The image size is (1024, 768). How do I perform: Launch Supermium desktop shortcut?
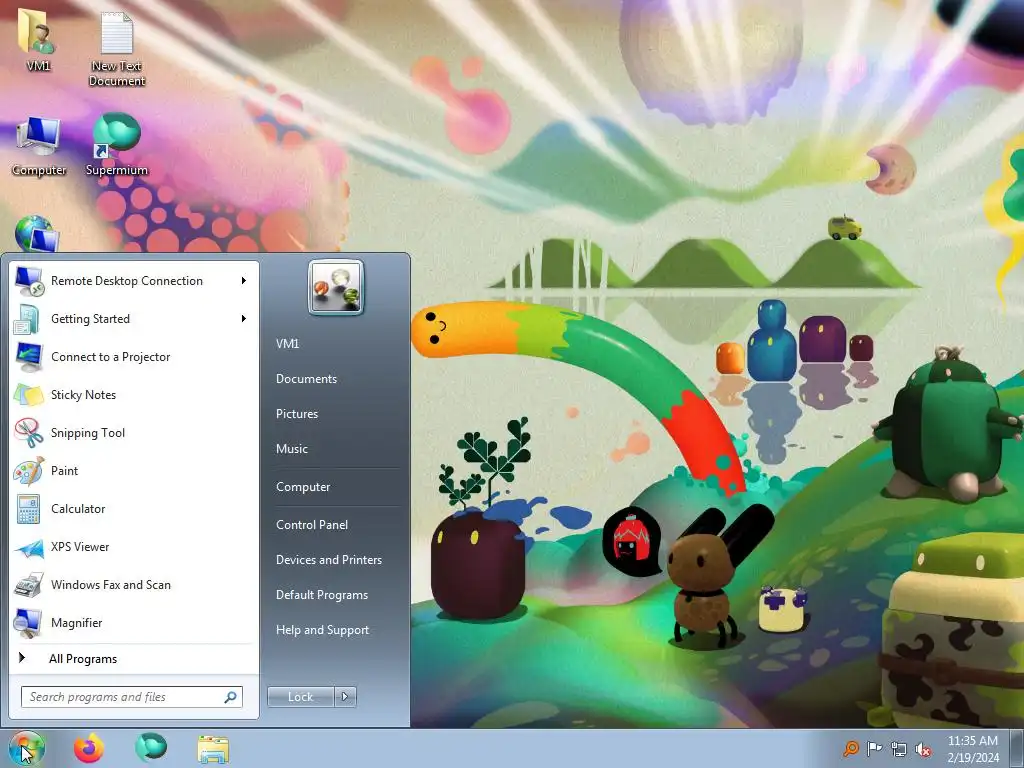click(117, 144)
